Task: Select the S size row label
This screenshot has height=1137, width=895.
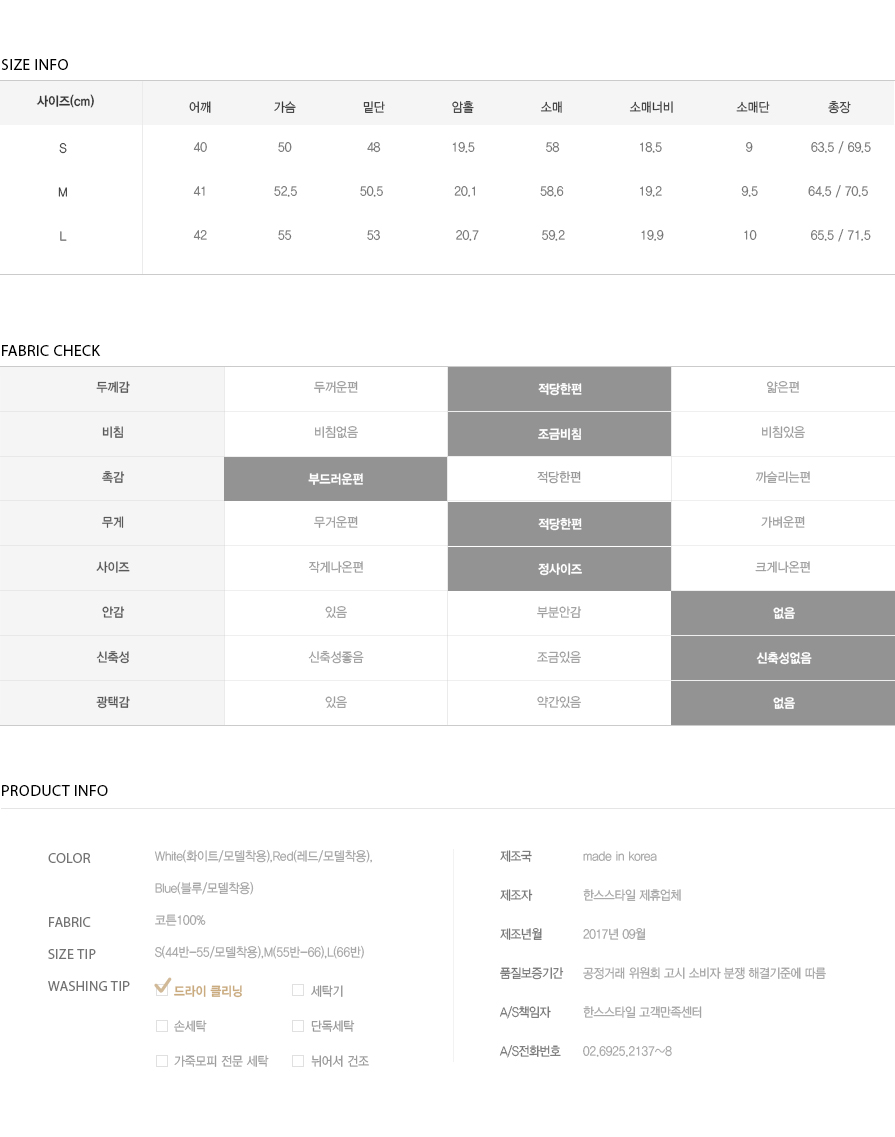Action: [x=62, y=148]
